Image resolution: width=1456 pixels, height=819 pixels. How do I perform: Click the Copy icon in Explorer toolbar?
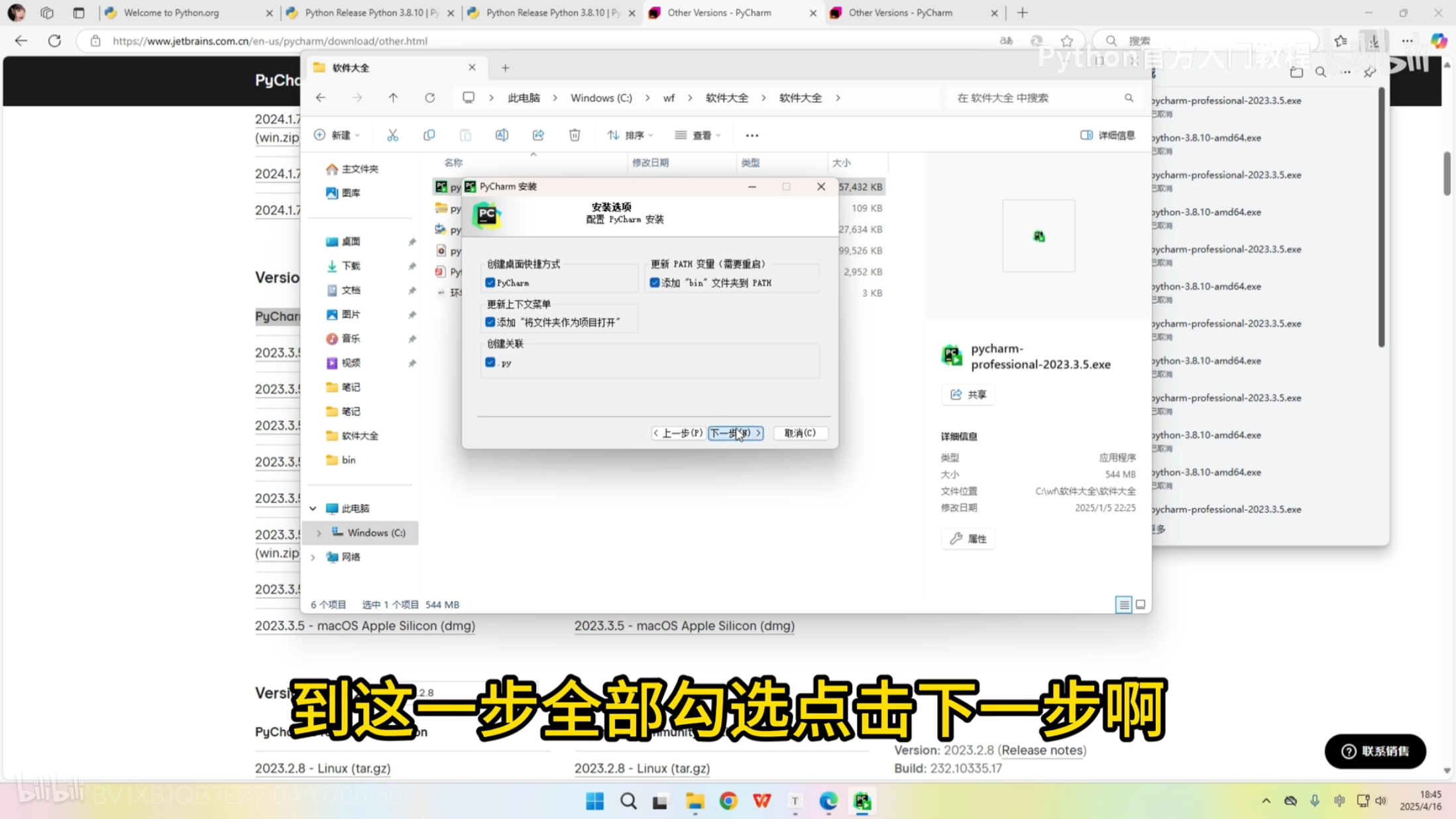click(429, 135)
